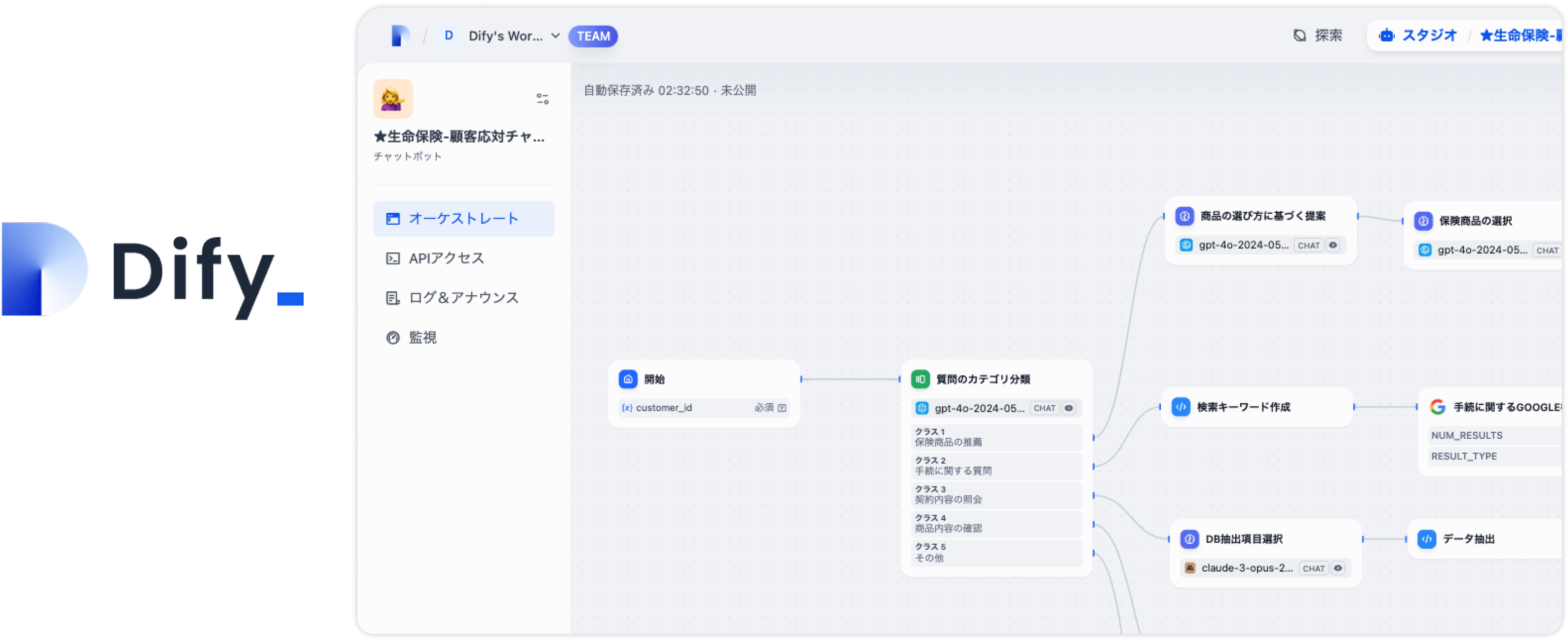The image size is (1568, 640).
Task: Click the APIアクセス terminal icon
Action: tap(393, 258)
